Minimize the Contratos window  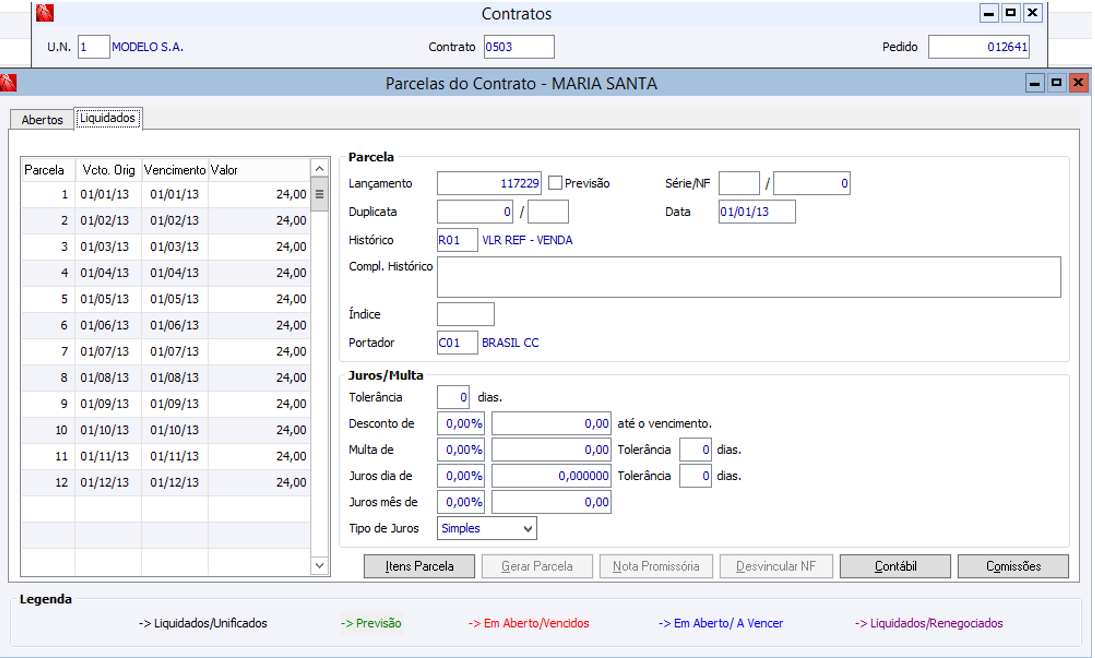pos(989,13)
